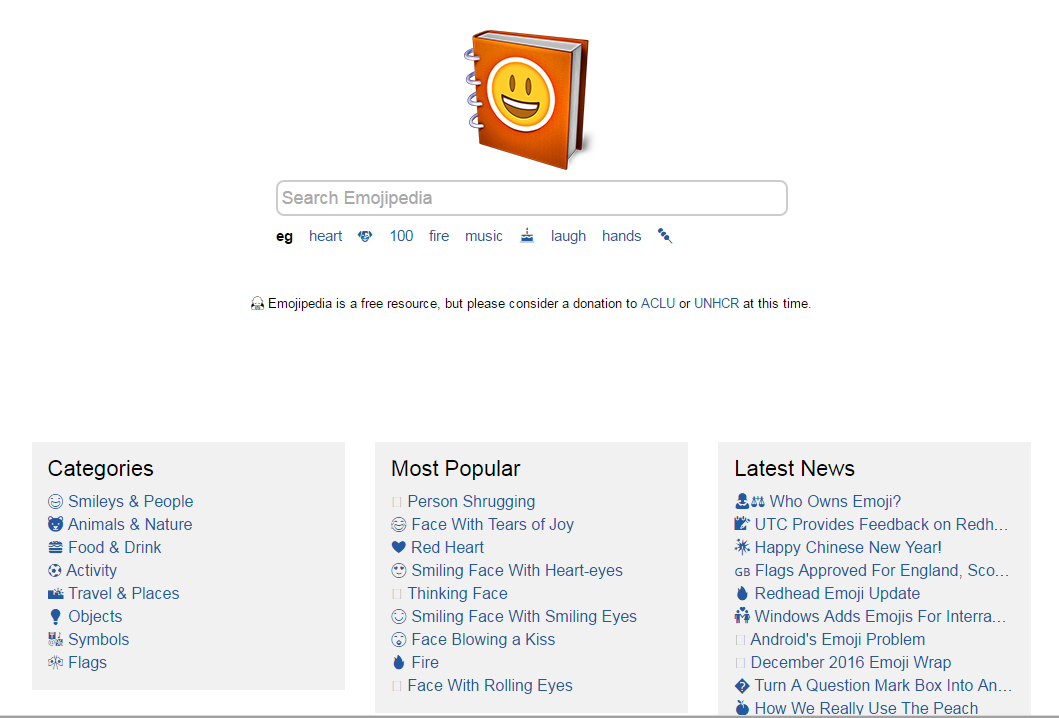1059x718 pixels.
Task: Open Smiling Face With Smiling Eyes page
Action: pyautogui.click(x=524, y=617)
